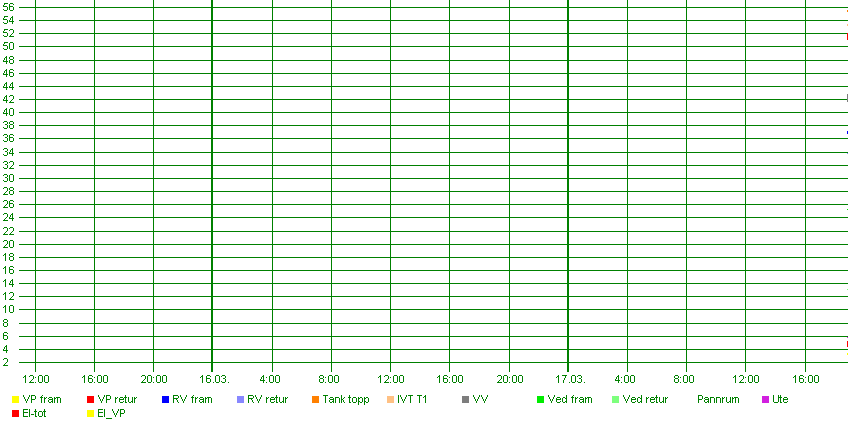Click the peach swatch beside IVT T1
848x426 pixels.
390,400
